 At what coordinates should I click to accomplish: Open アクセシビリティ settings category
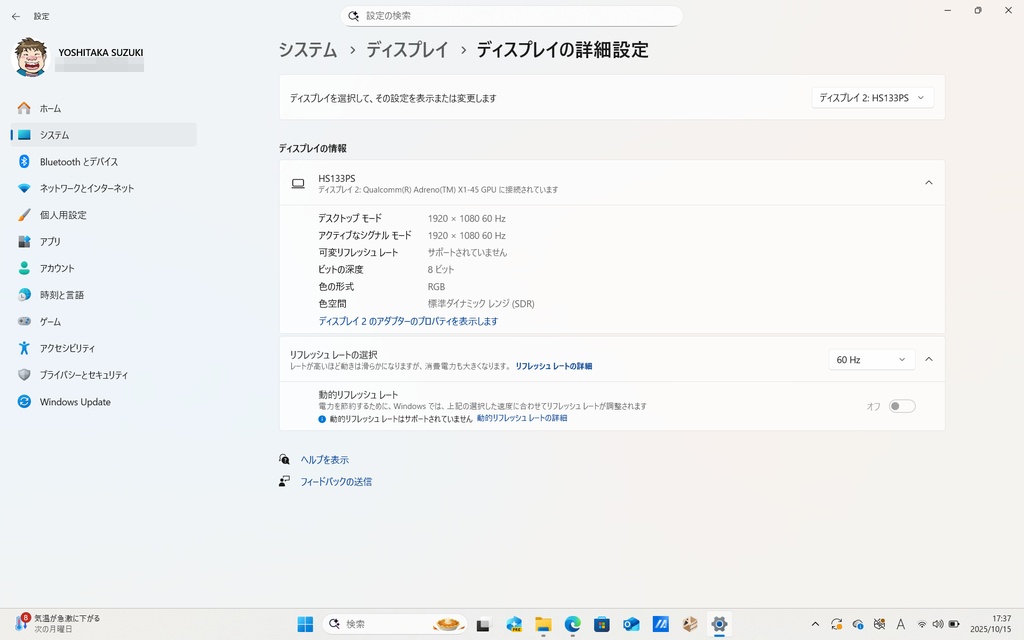(x=67, y=348)
